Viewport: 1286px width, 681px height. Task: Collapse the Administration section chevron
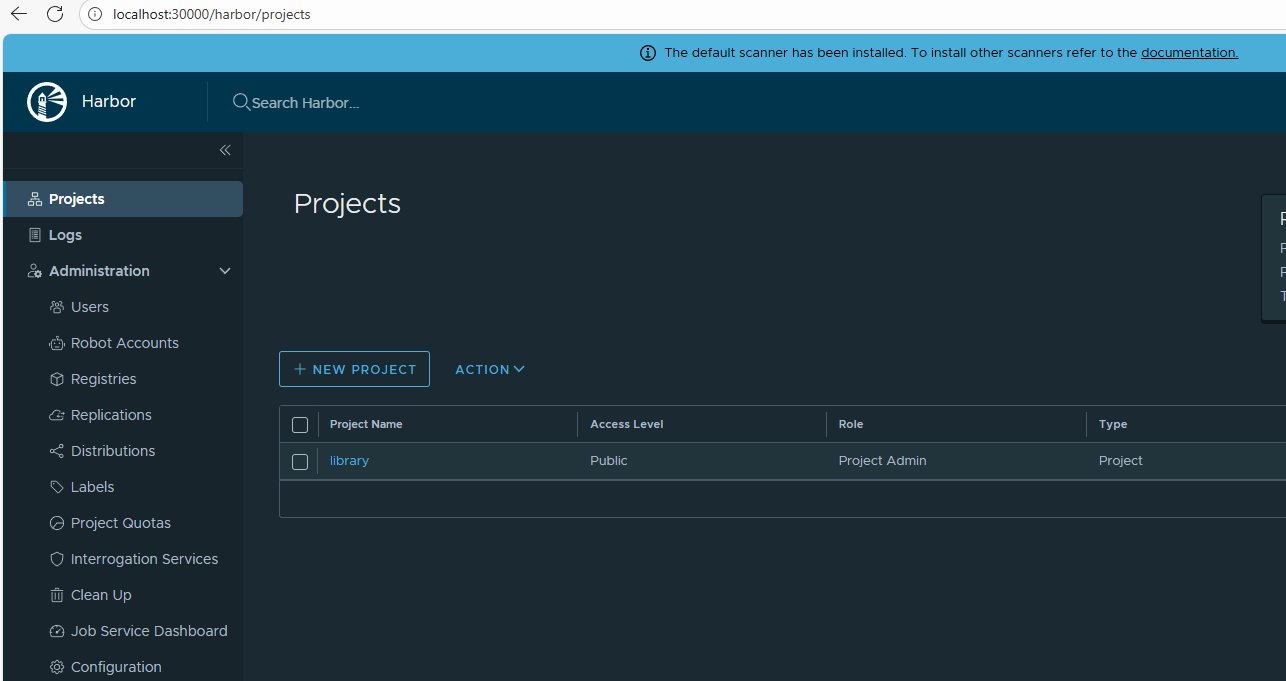pyautogui.click(x=225, y=271)
